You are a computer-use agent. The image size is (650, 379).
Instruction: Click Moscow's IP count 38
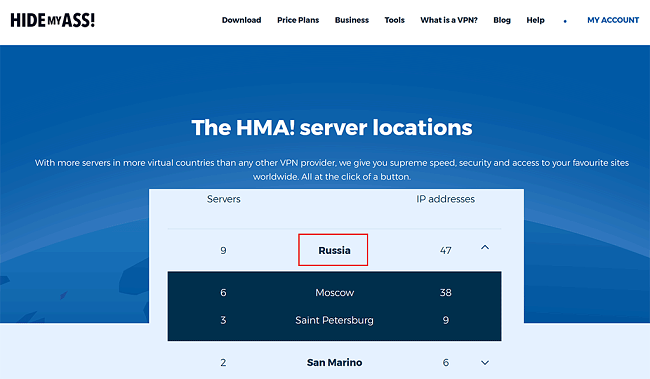(x=446, y=292)
